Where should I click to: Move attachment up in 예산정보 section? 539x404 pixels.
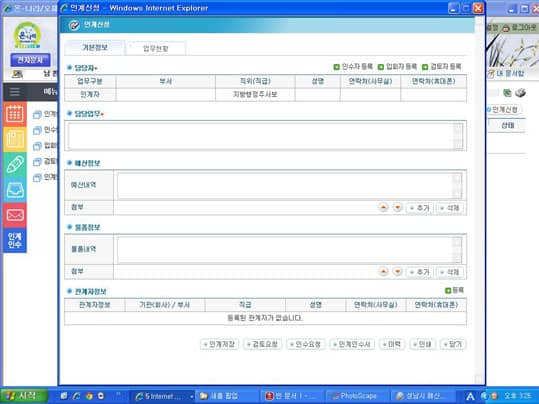[383, 207]
